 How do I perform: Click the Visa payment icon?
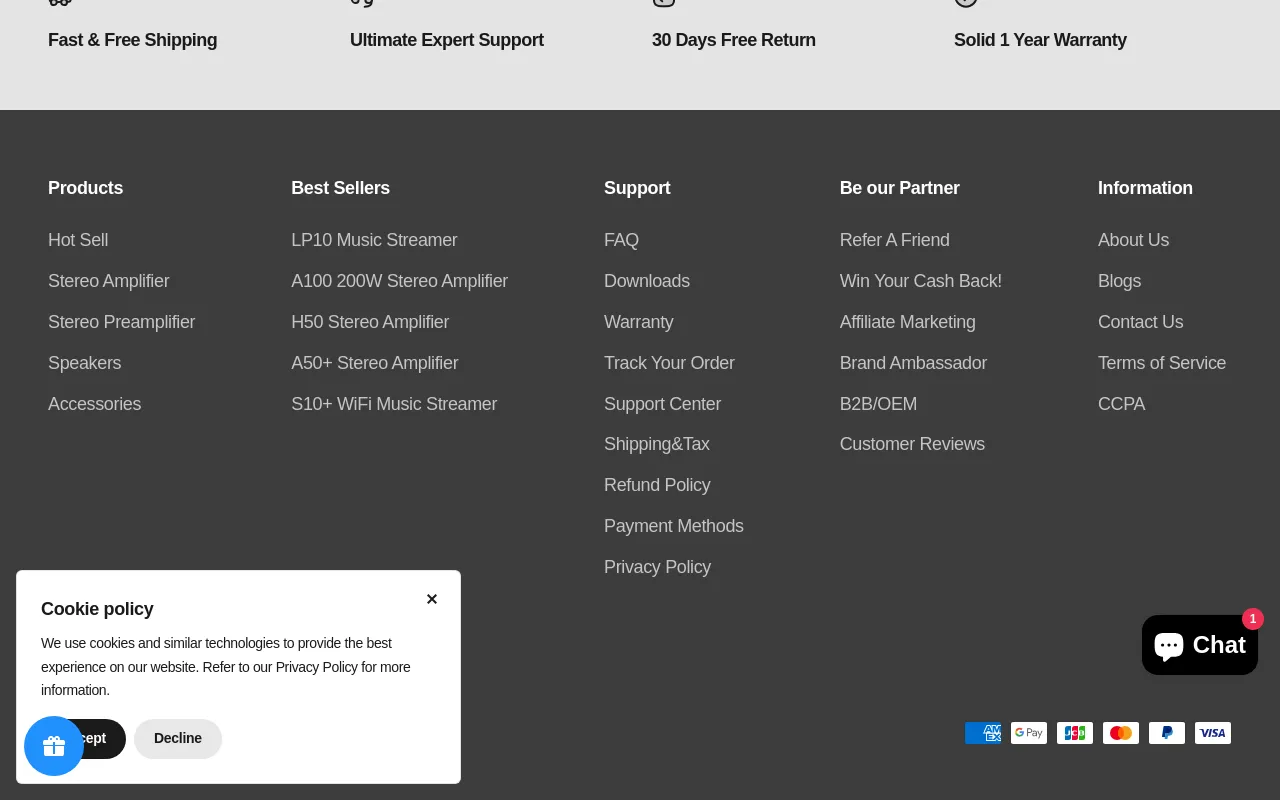coord(1213,733)
